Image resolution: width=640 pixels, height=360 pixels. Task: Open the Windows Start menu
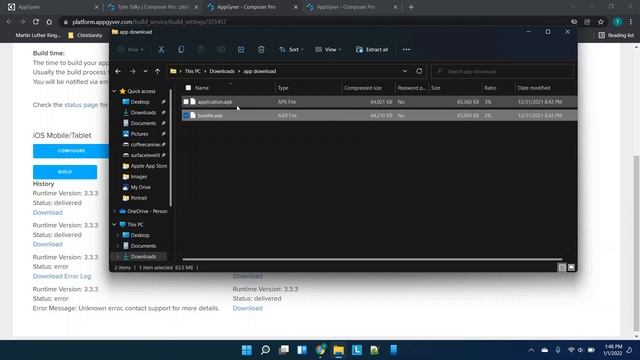247,350
